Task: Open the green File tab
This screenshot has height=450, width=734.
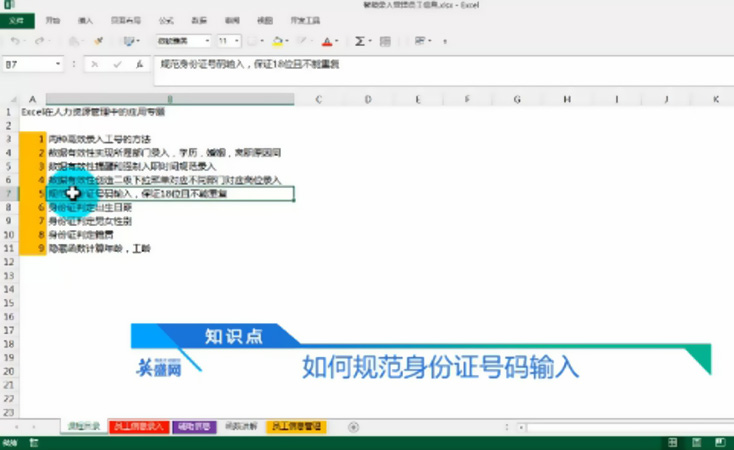Action: tap(16, 19)
